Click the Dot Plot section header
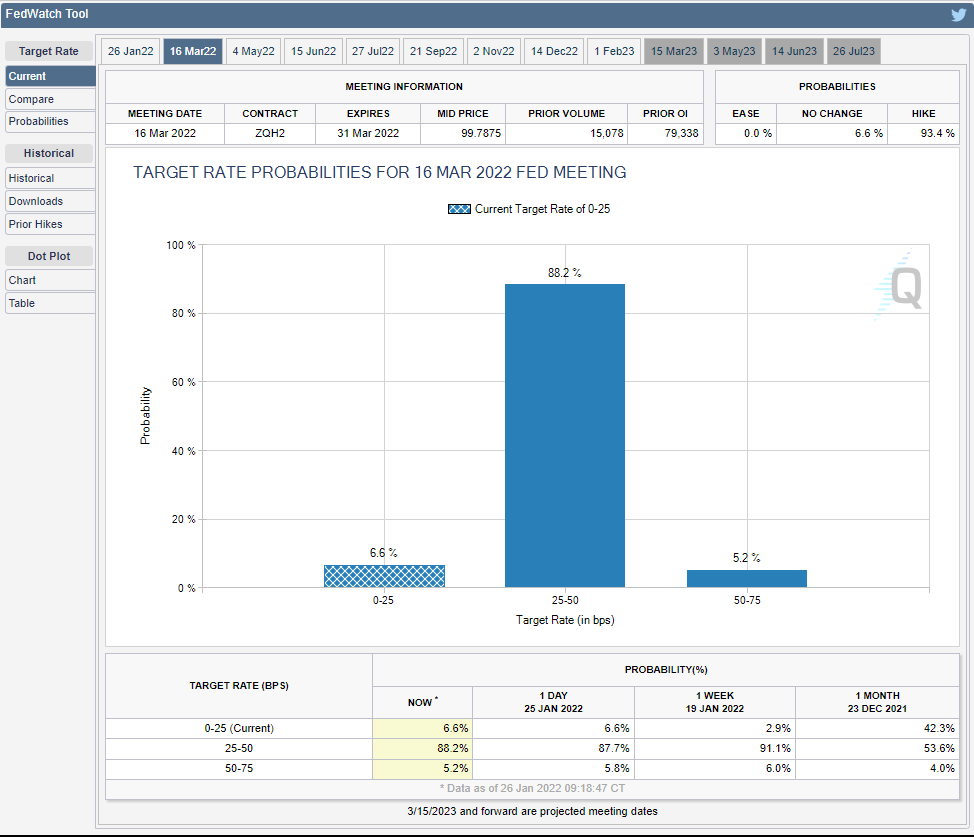 point(49,256)
